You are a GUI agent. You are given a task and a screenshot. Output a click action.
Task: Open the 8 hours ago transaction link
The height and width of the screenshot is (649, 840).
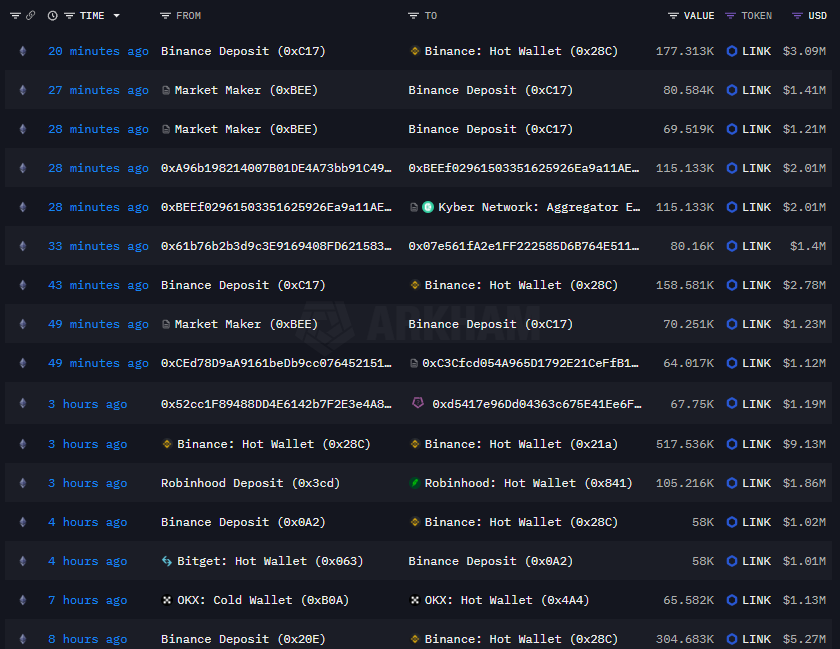tap(88, 639)
